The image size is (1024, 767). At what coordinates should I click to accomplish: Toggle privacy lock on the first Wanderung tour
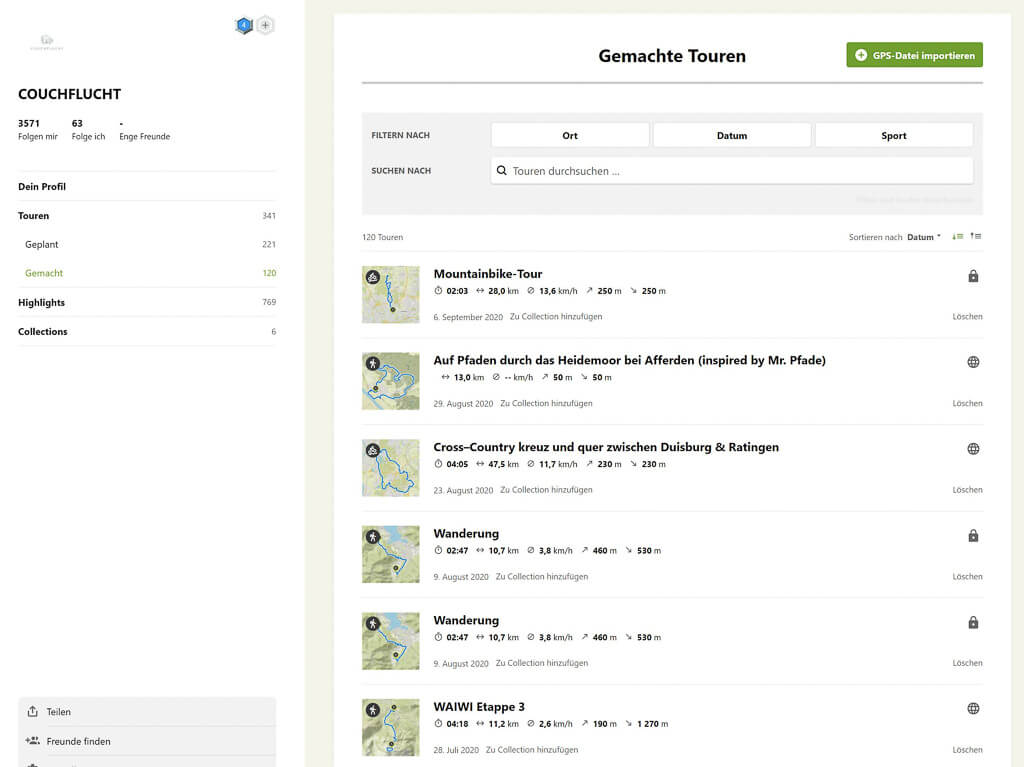click(972, 535)
